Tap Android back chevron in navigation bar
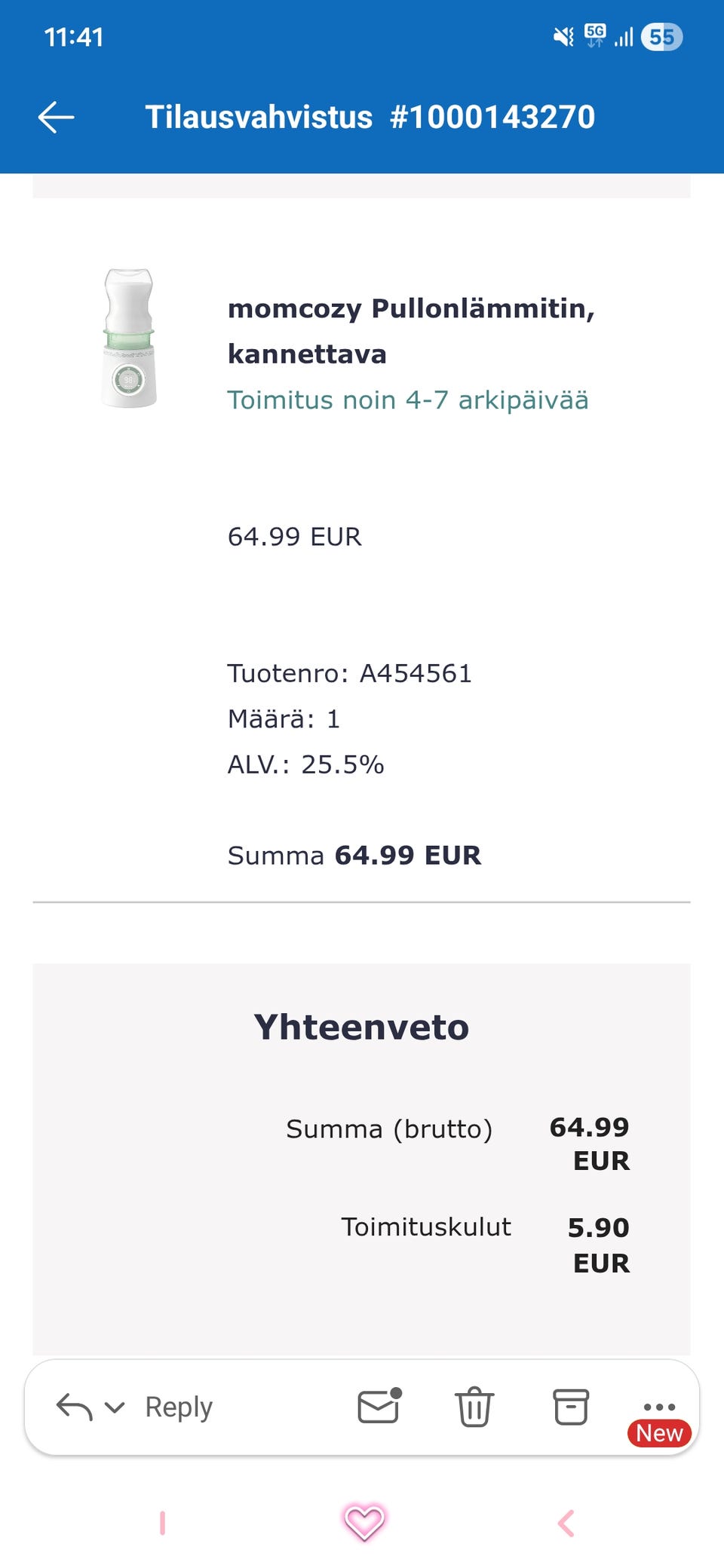This screenshot has width=724, height=1568. pyautogui.click(x=566, y=1523)
